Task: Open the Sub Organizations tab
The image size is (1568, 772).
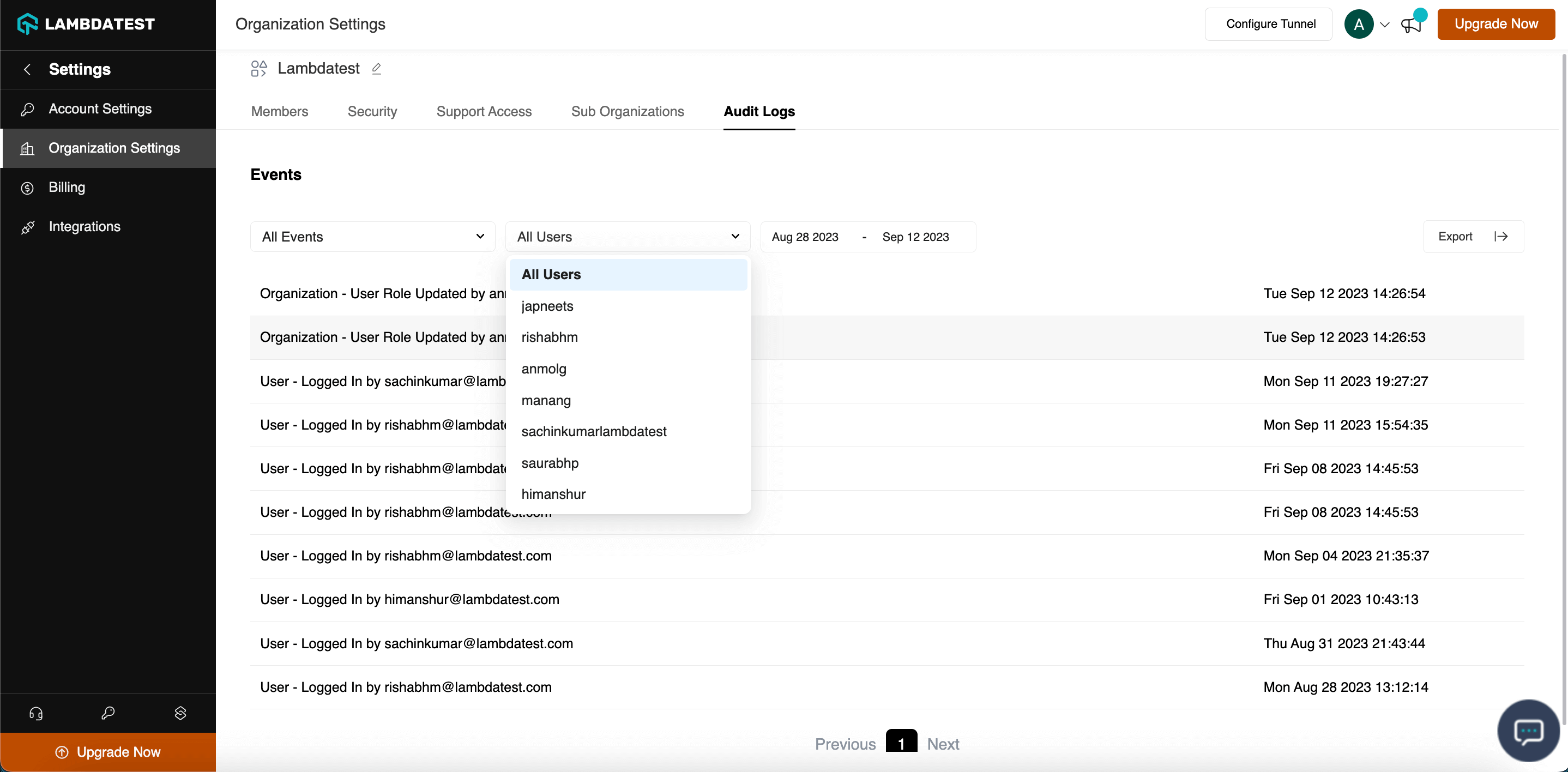Action: click(x=627, y=111)
